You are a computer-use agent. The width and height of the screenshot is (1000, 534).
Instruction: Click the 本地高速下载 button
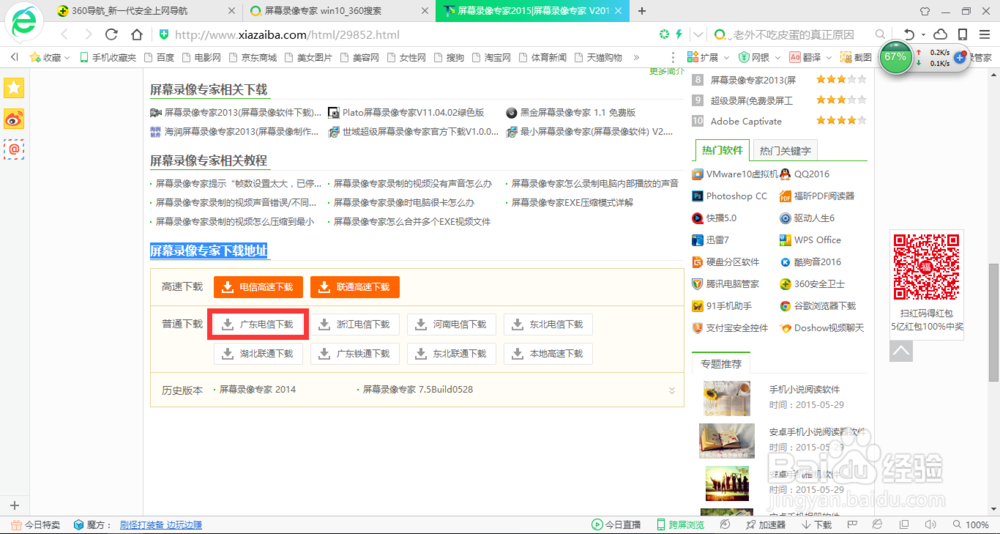[548, 353]
